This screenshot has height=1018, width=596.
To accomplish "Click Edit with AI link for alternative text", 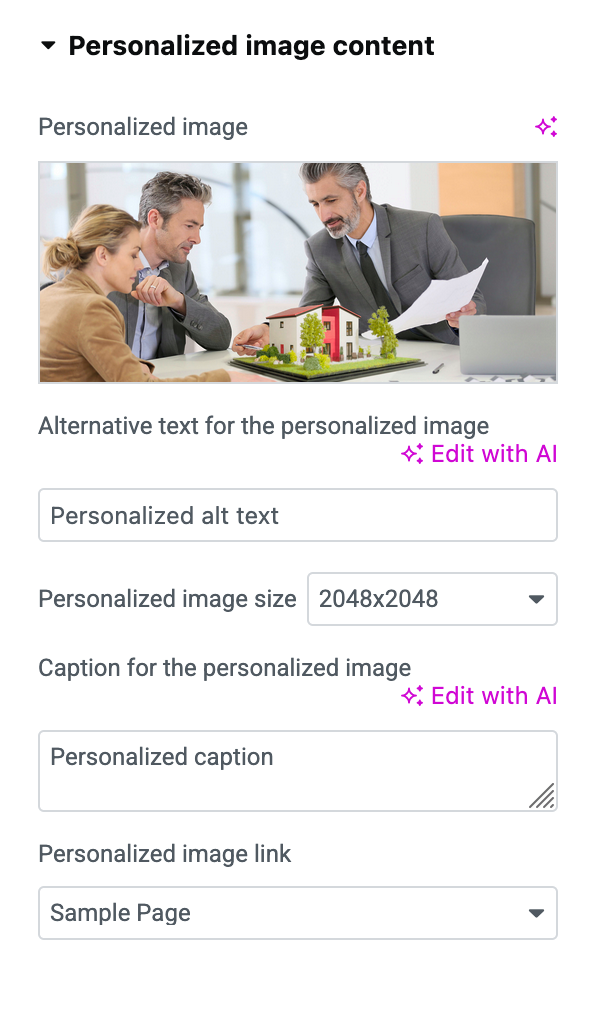I will coord(479,454).
